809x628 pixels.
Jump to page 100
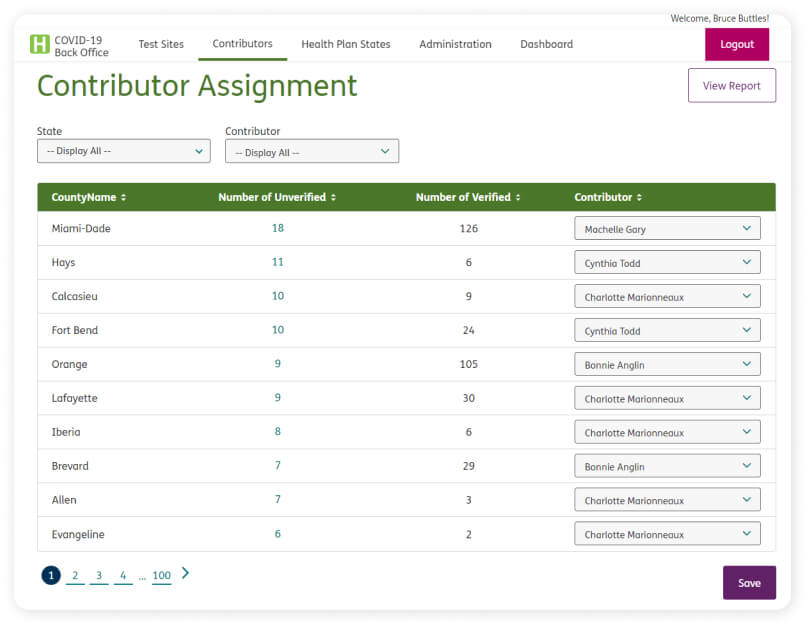[161, 576]
